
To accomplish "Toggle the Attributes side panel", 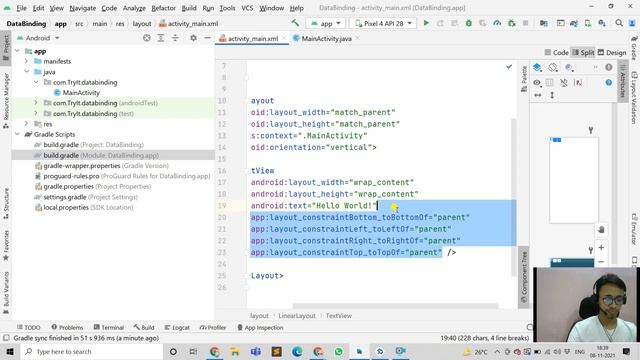I will point(622,82).
